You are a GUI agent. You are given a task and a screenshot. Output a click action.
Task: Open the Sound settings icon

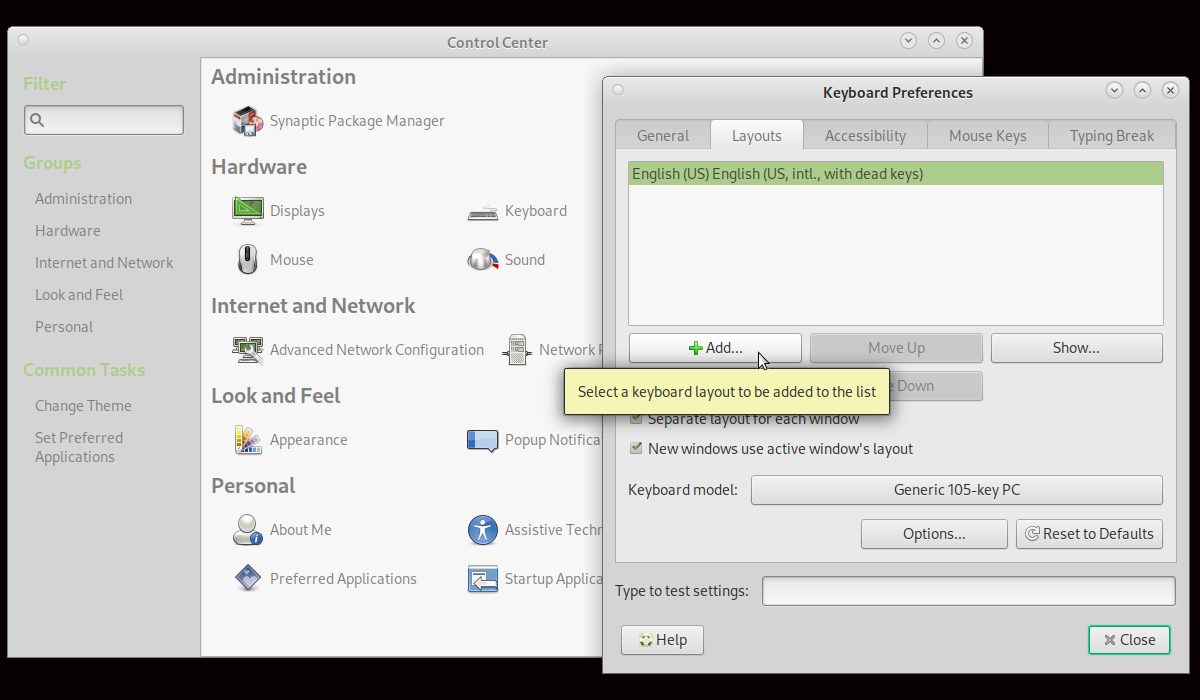point(482,260)
